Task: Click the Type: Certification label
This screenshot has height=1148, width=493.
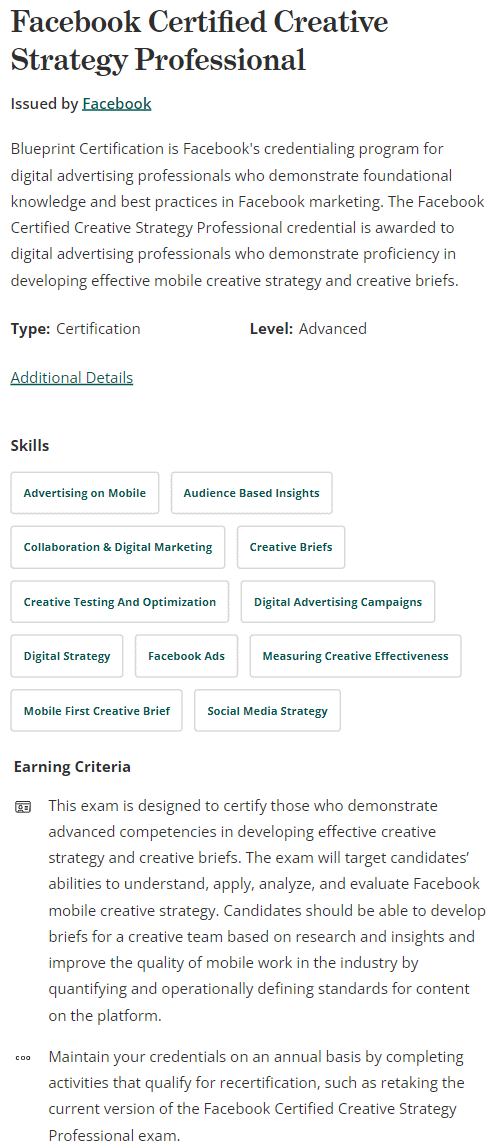Action: click(75, 329)
